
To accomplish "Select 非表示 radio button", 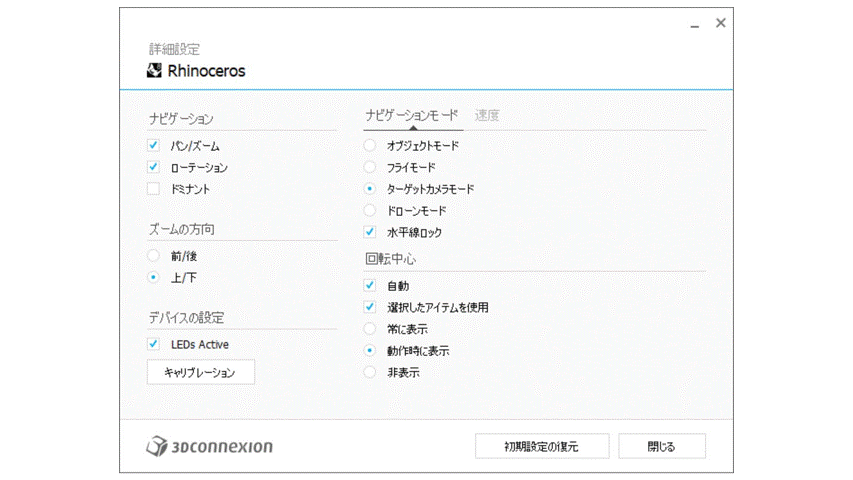I will coord(370,372).
